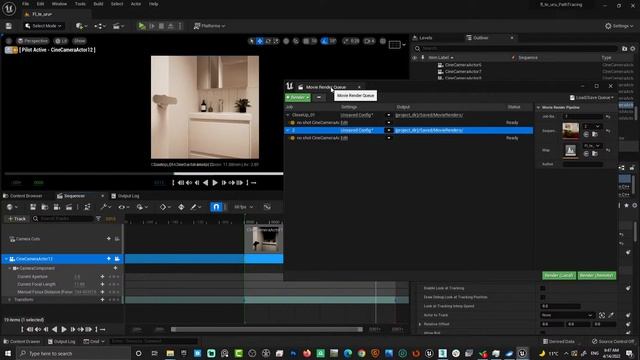Click the Sequencer horizontal timeline scrollbar
This screenshot has width=640, height=360.
[x=267, y=329]
